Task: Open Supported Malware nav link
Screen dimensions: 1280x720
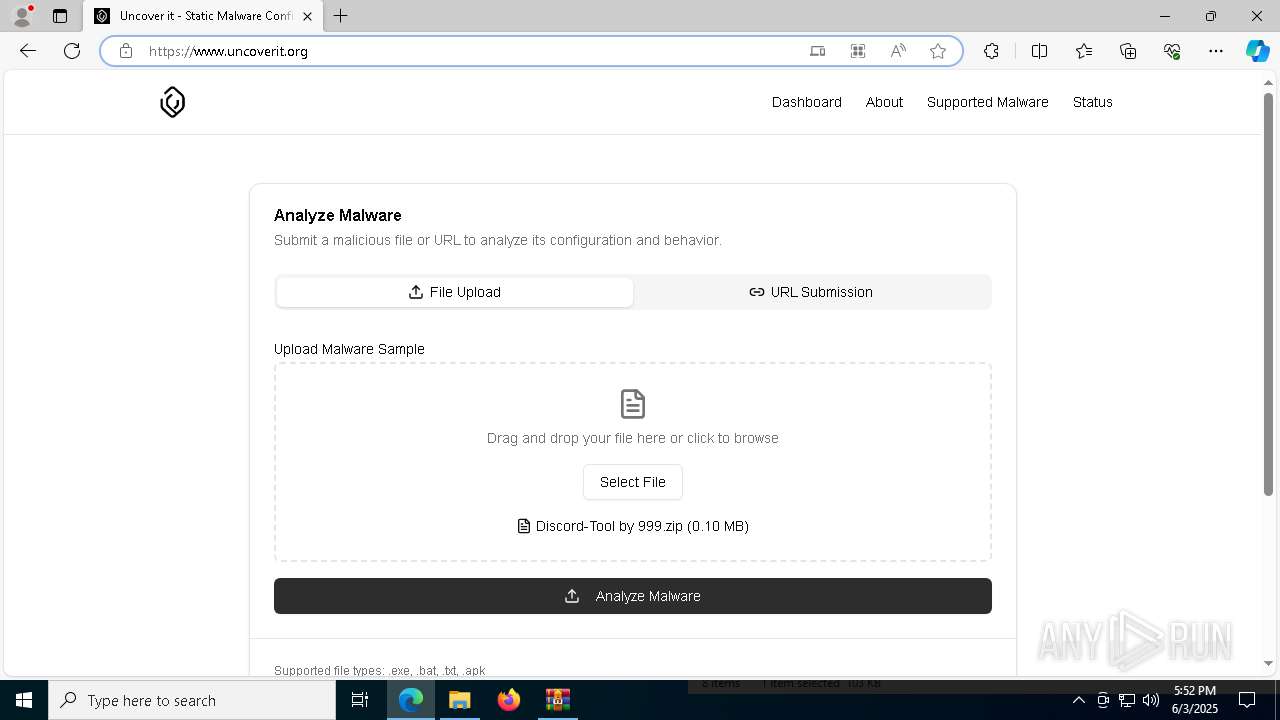Action: pyautogui.click(x=987, y=102)
